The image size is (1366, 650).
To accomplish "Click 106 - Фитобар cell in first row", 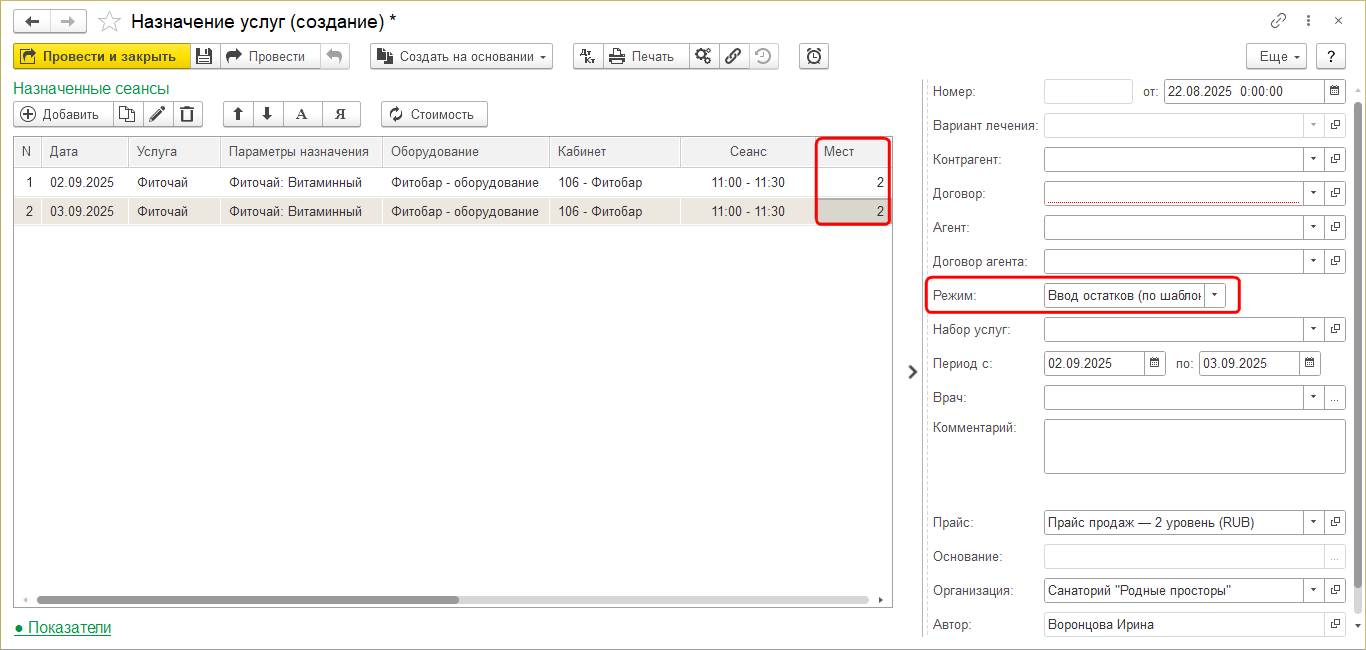I will click(x=615, y=183).
